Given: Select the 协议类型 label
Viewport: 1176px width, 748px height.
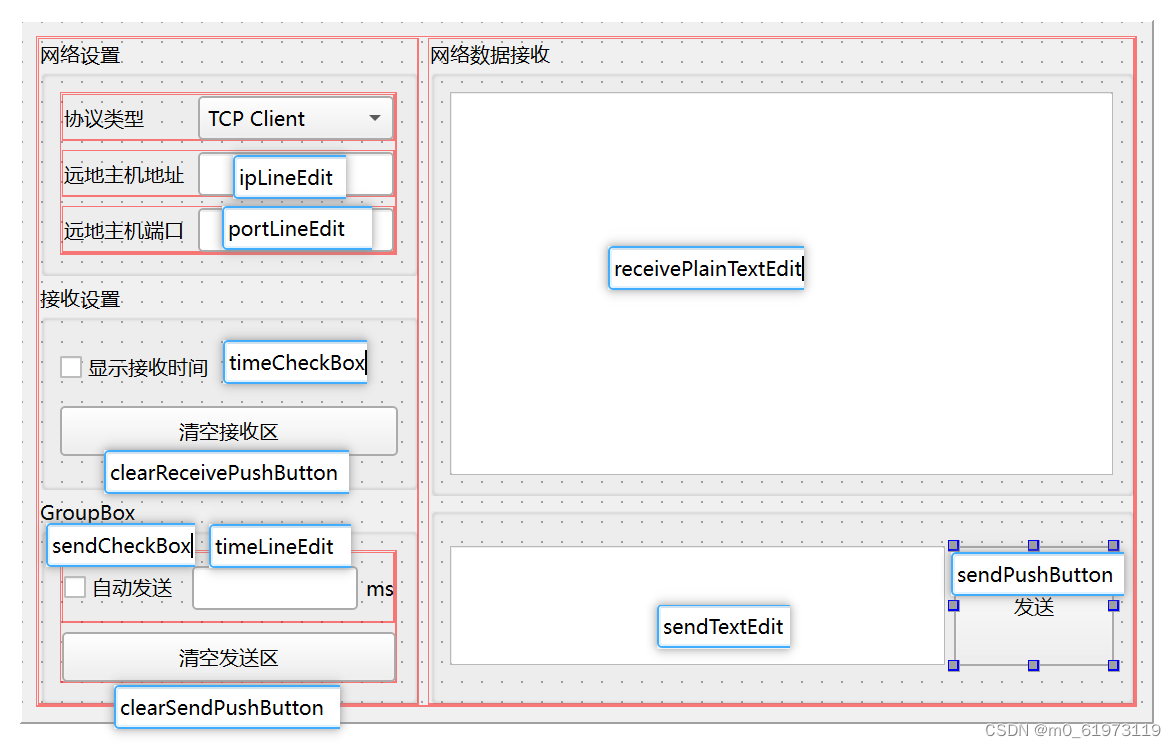Looking at the screenshot, I should (104, 119).
